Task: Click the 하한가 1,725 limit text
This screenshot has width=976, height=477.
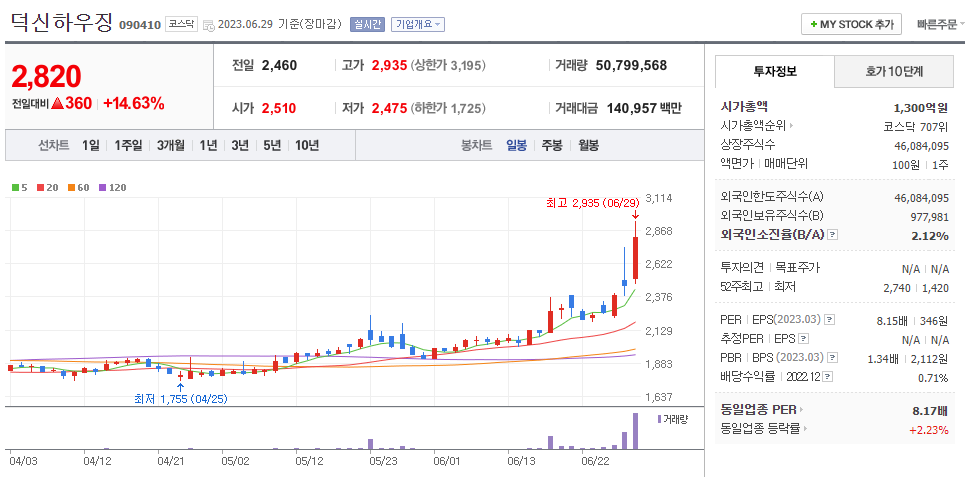Action: coord(448,108)
